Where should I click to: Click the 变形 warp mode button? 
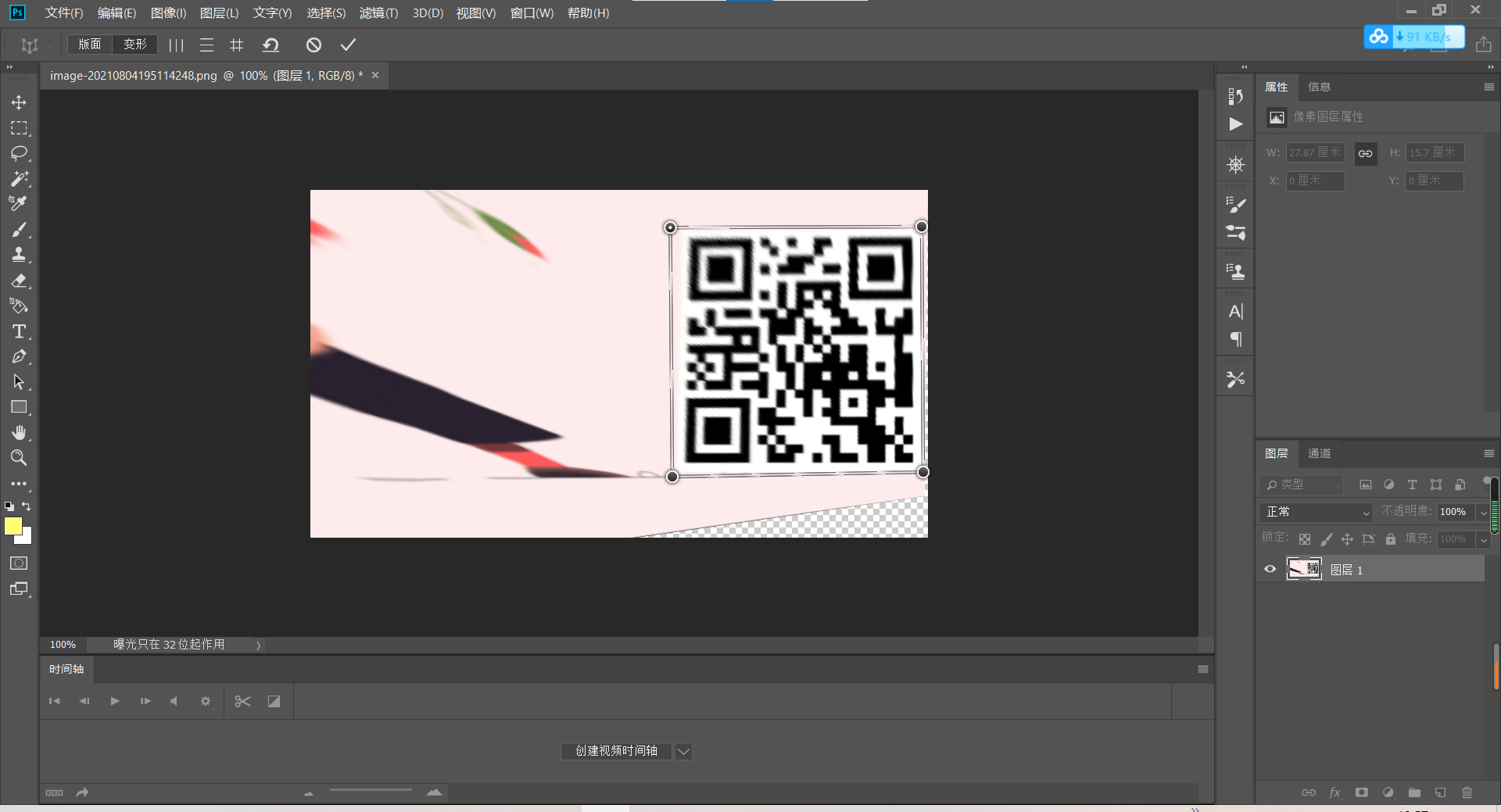click(x=134, y=45)
